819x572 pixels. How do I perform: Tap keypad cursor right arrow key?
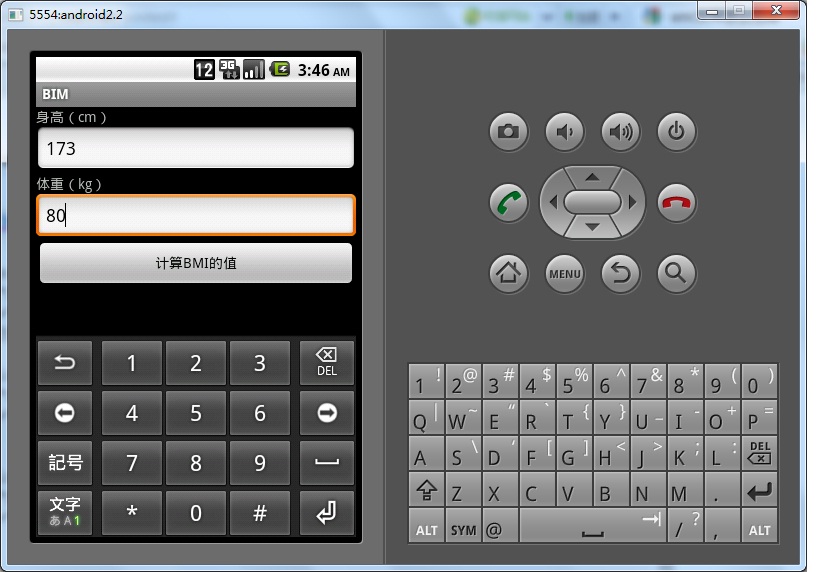327,413
